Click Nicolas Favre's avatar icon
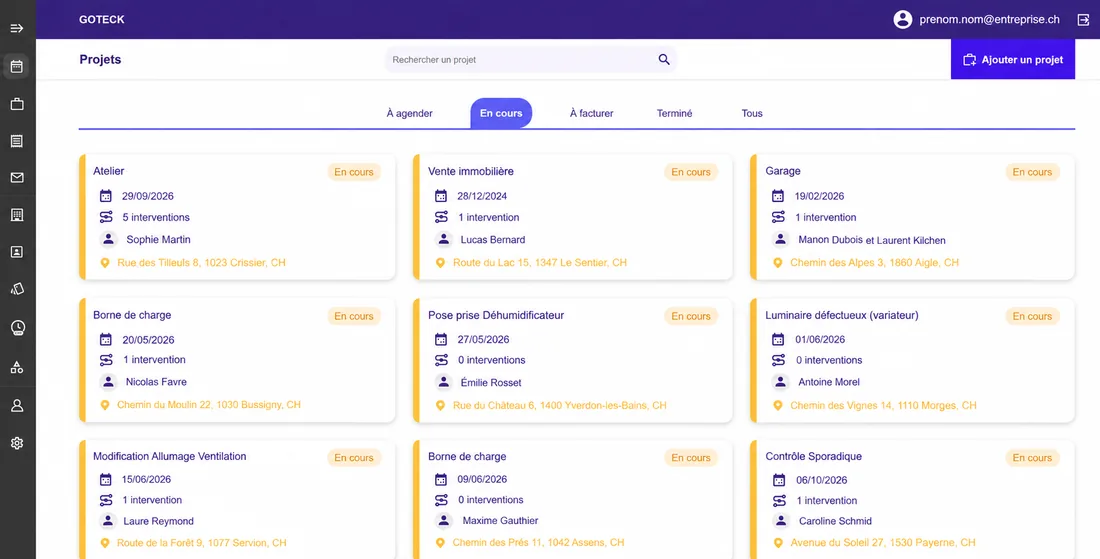Viewport: 1100px width, 559px height. pyautogui.click(x=108, y=382)
